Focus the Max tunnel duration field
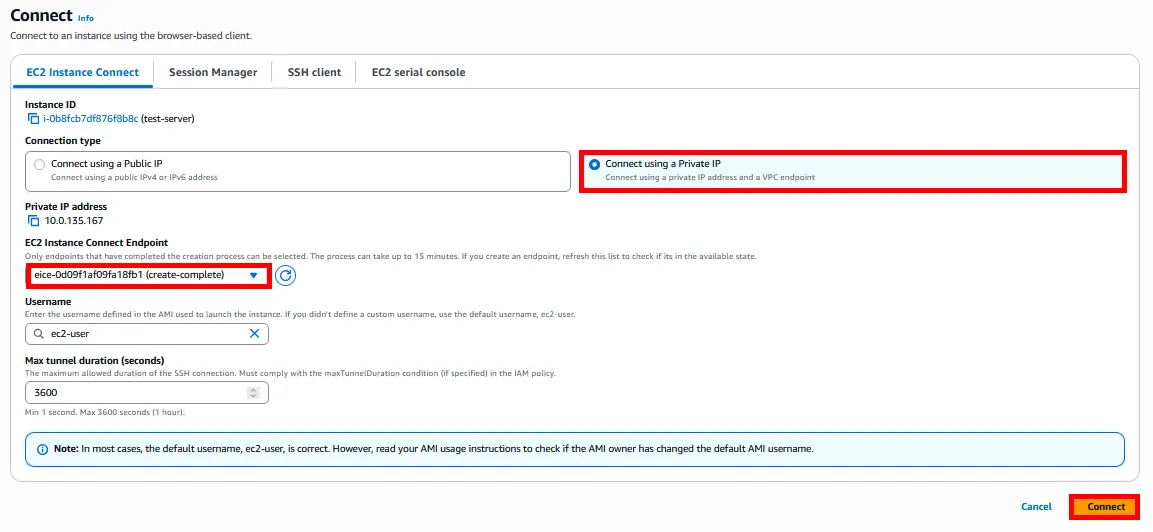 tap(146, 393)
